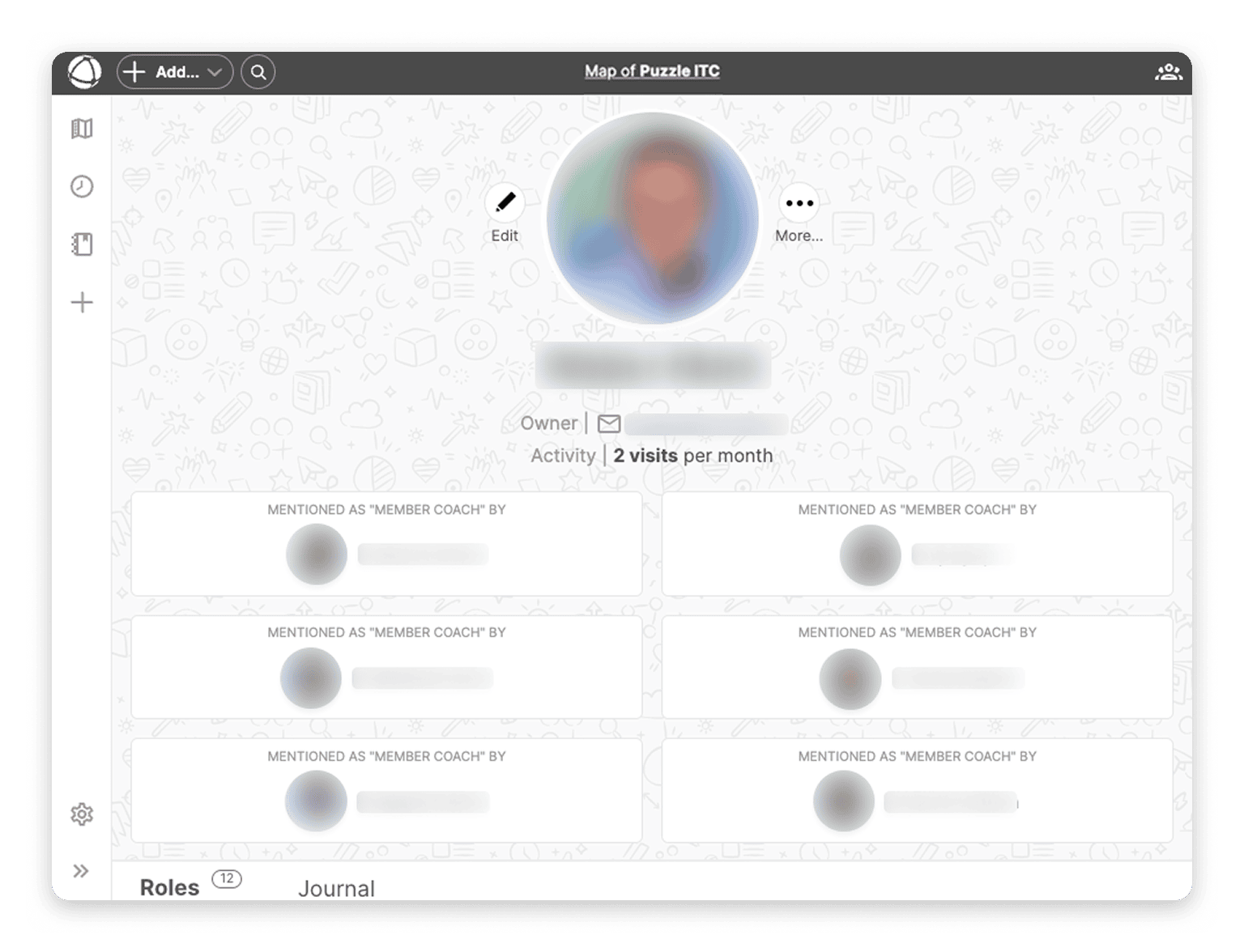The height and width of the screenshot is (952, 1244).
Task: Click the large profile picture at the top
Action: point(653,221)
